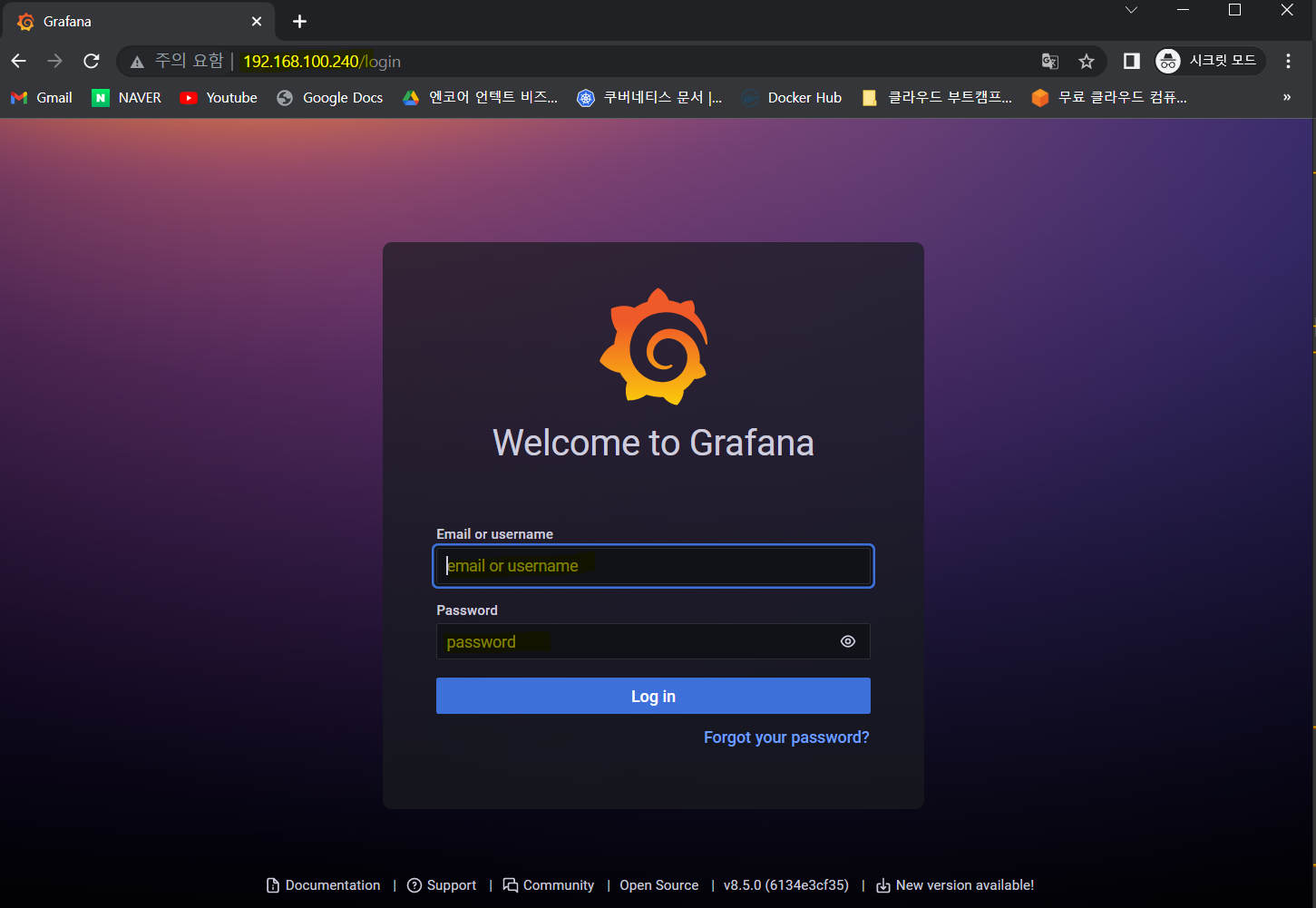
Task: Reload the Grafana login page
Action: [x=92, y=61]
